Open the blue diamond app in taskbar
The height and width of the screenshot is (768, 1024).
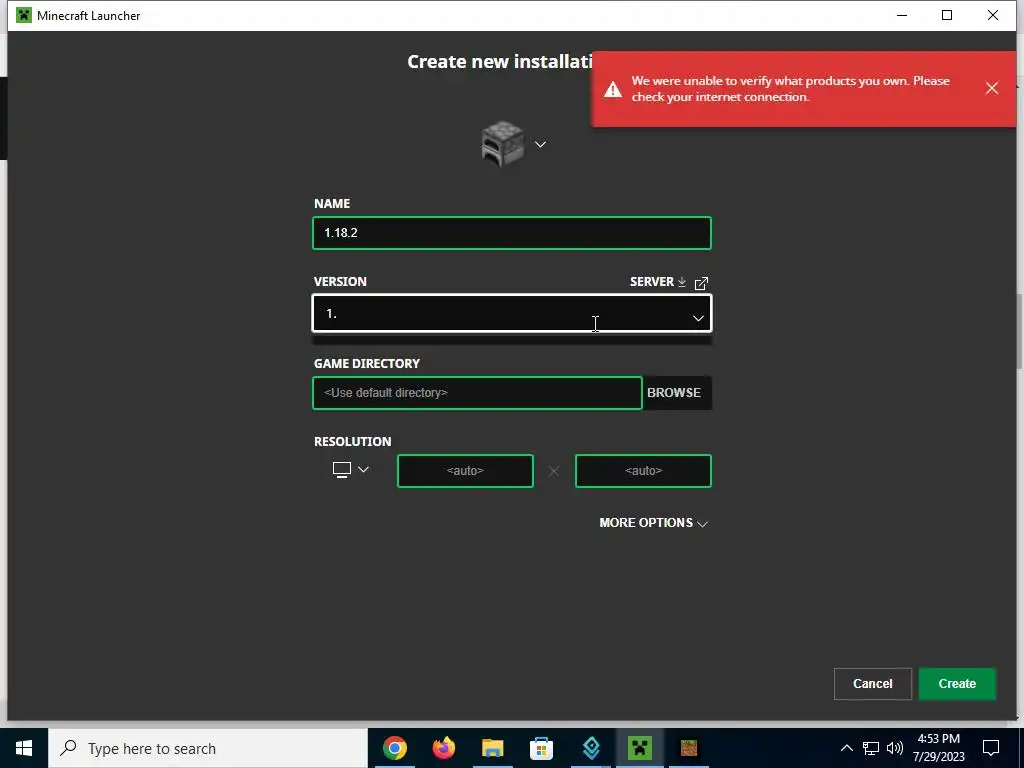tap(591, 748)
